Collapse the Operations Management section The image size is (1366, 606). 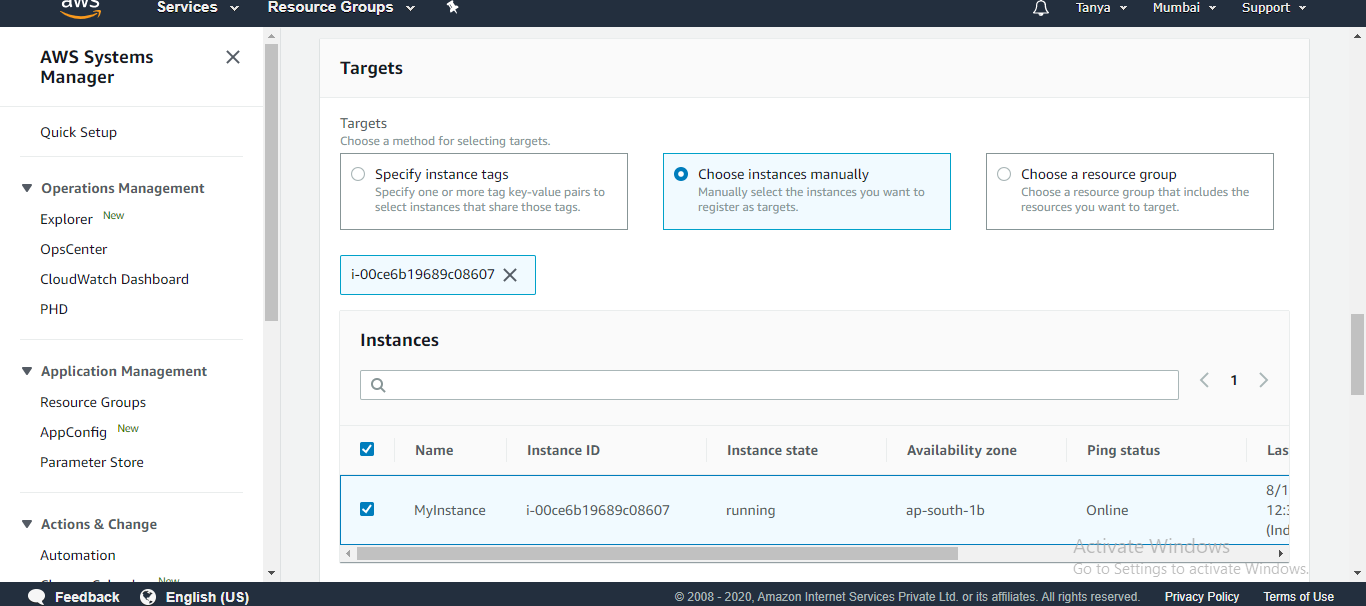click(27, 188)
